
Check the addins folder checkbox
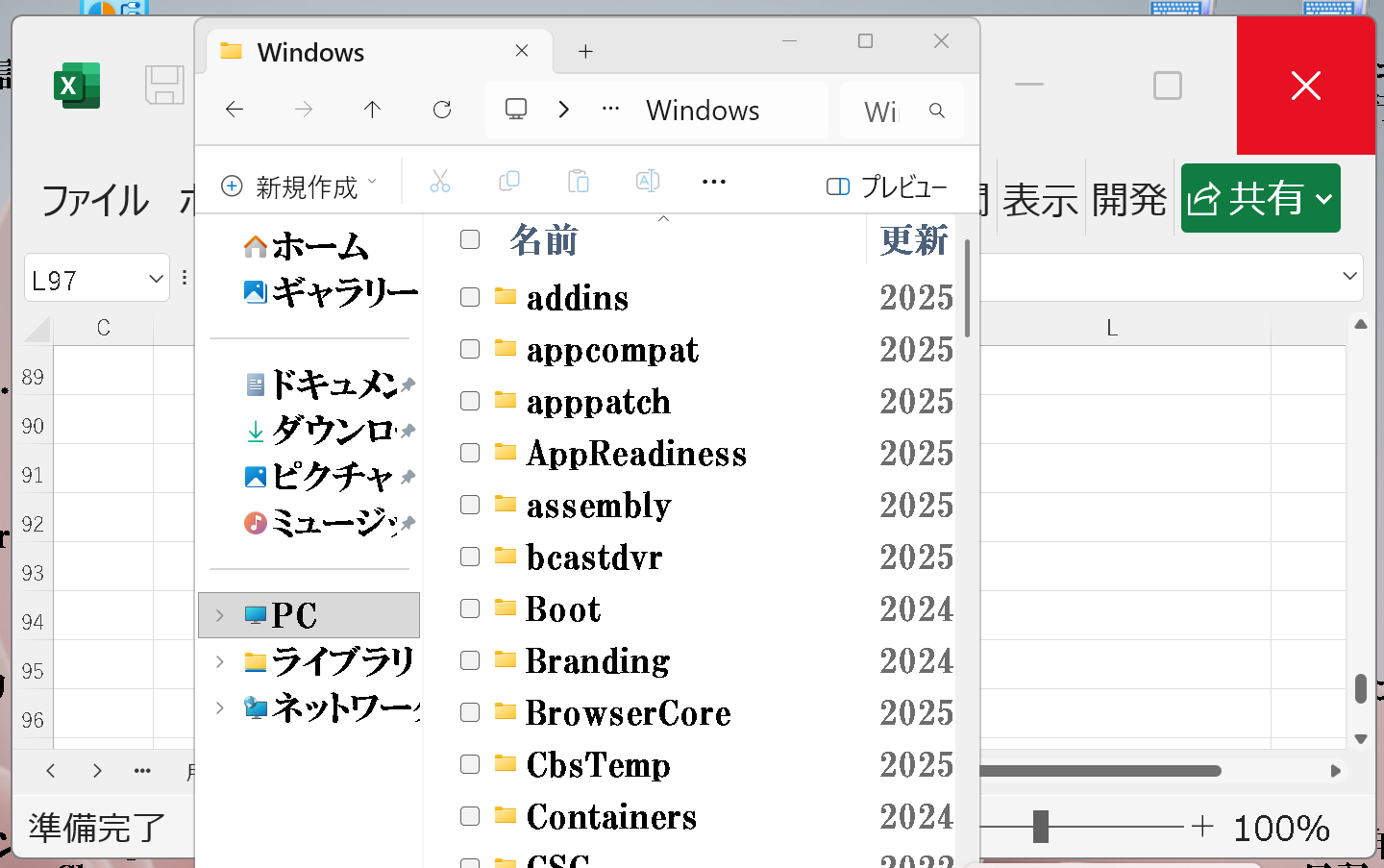pos(470,297)
